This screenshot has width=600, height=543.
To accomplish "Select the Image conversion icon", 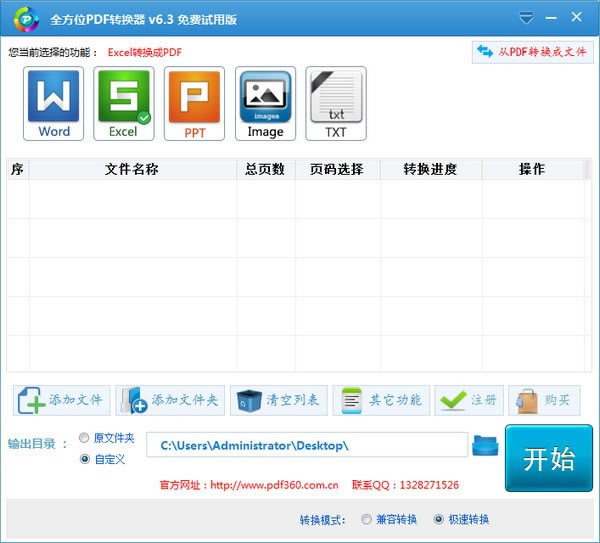I will click(x=265, y=104).
